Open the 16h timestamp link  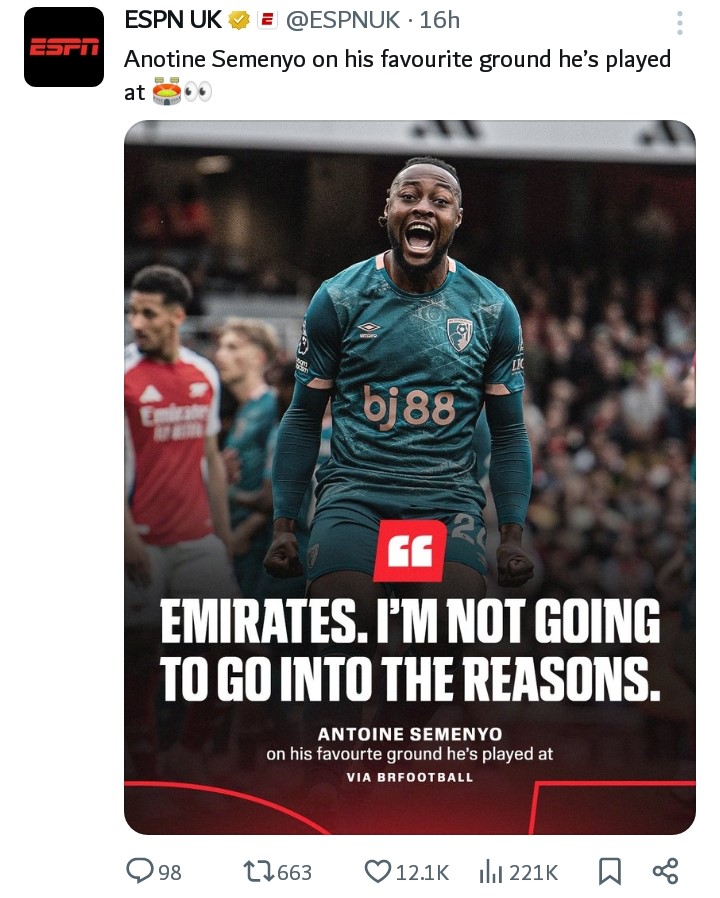pyautogui.click(x=440, y=20)
